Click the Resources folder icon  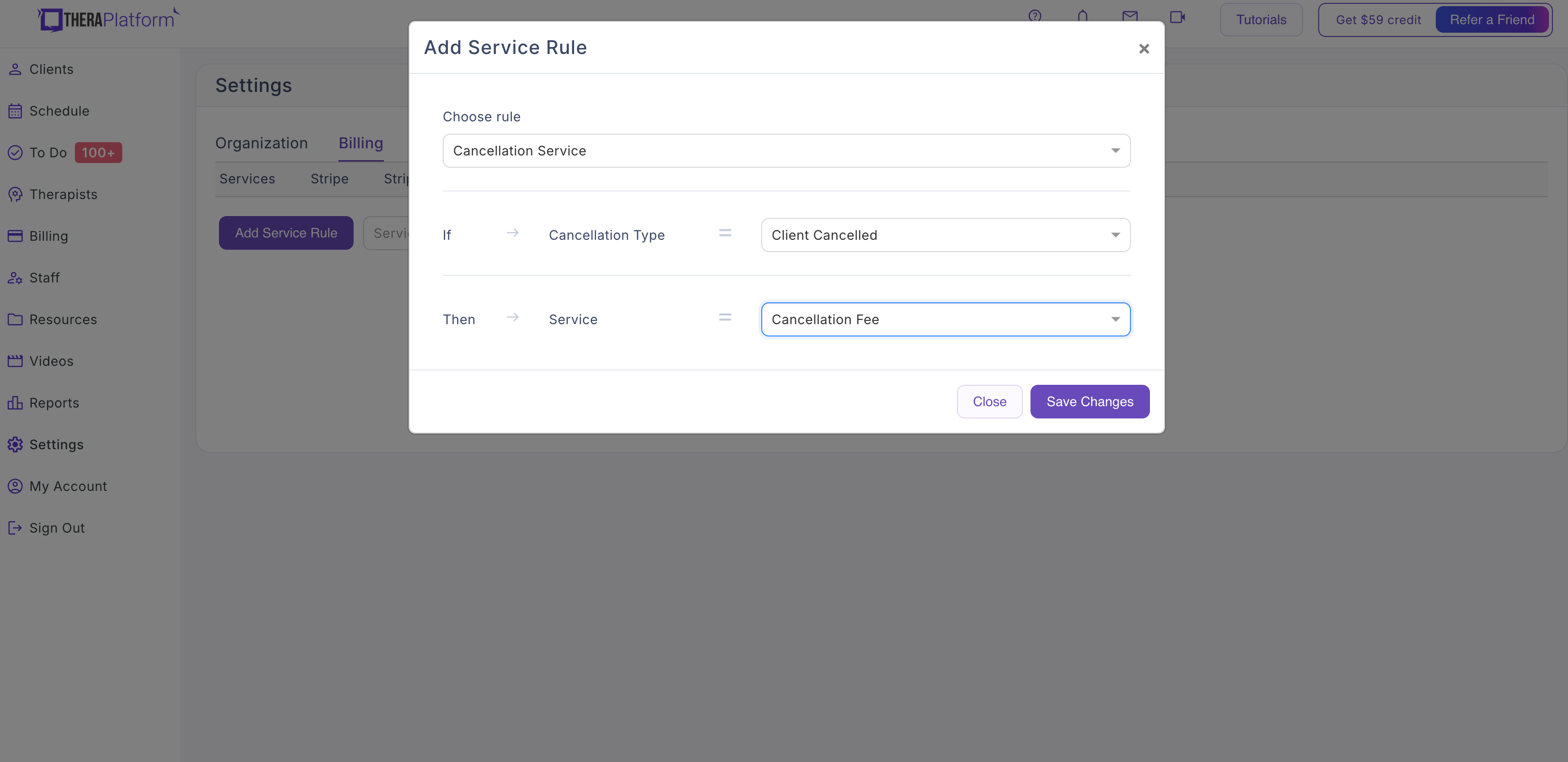[15, 319]
